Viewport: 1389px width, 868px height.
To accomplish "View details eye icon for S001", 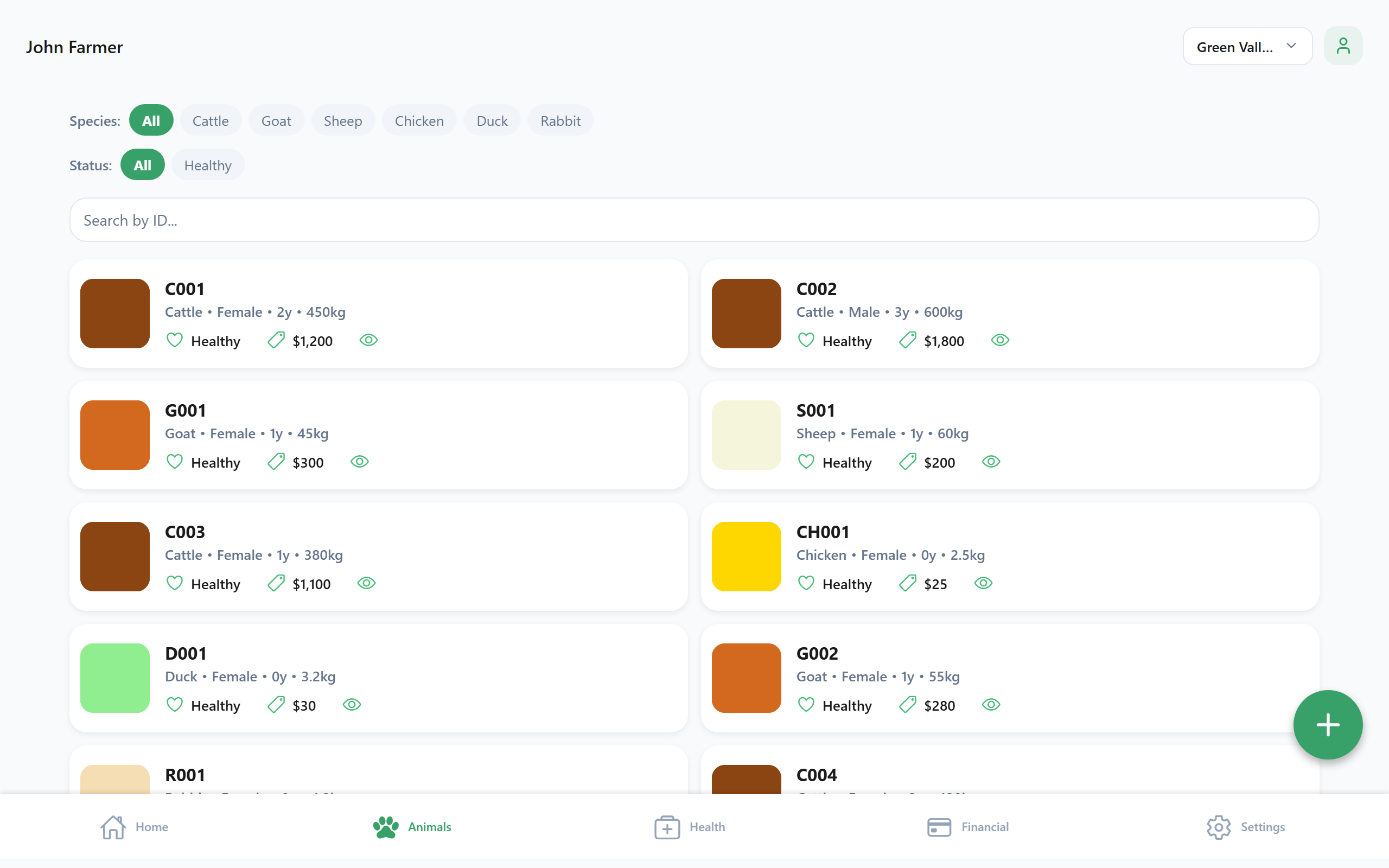I will coord(991,462).
